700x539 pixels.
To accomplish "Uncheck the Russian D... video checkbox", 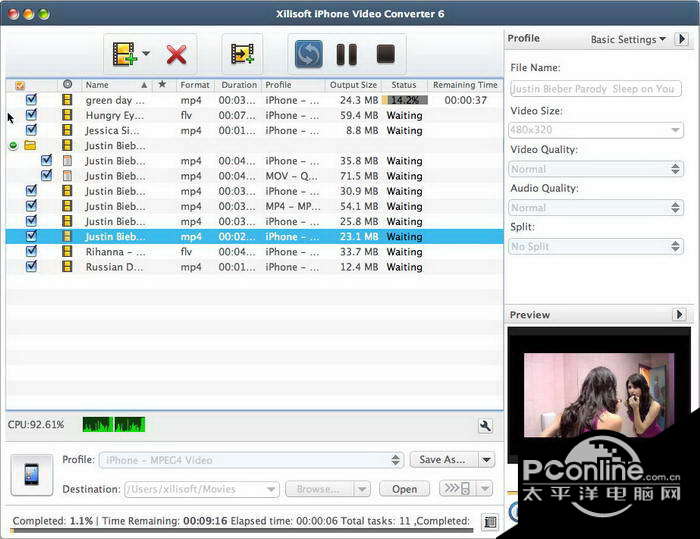I will [x=31, y=266].
